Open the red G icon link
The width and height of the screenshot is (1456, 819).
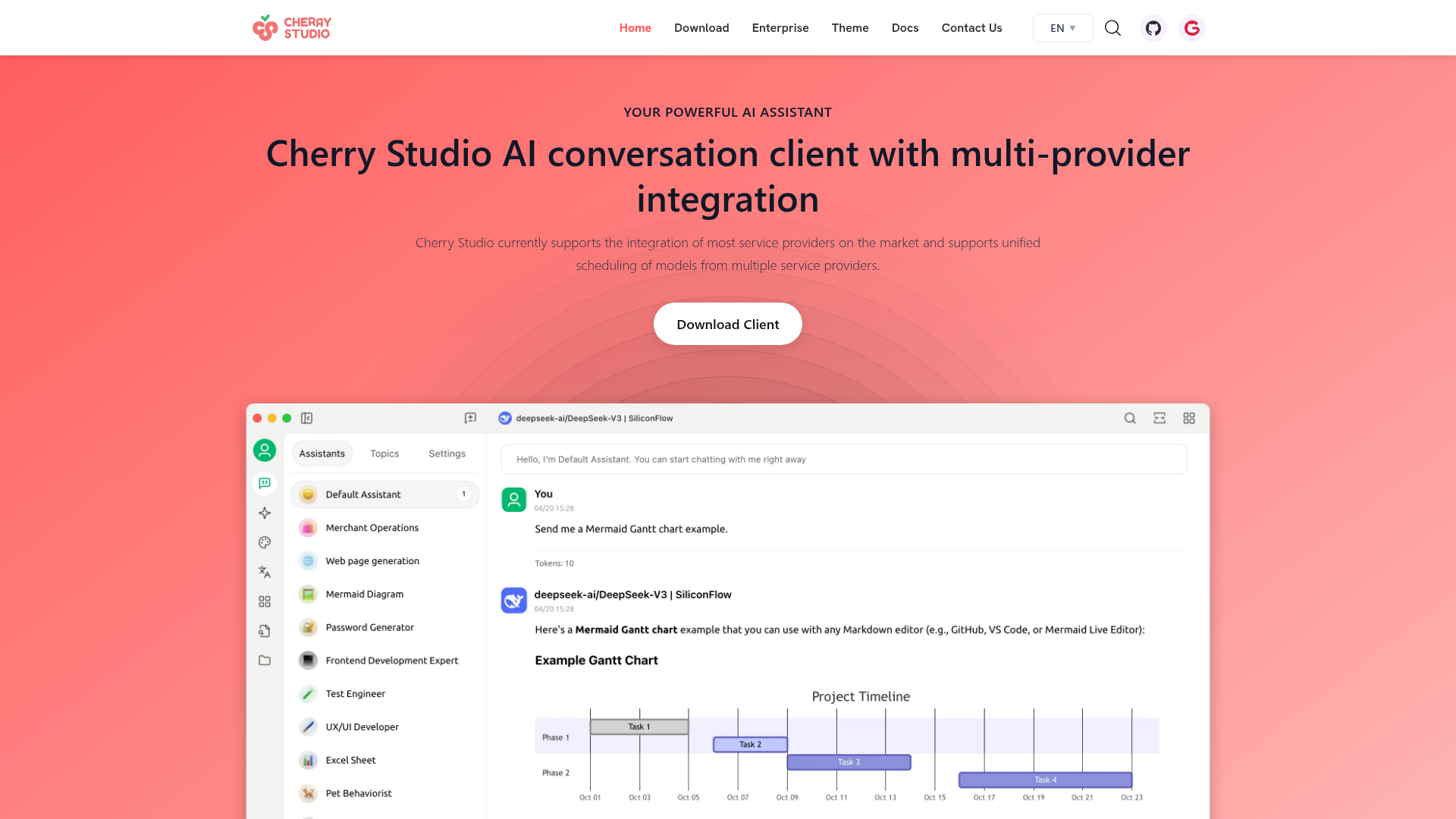pos(1192,28)
